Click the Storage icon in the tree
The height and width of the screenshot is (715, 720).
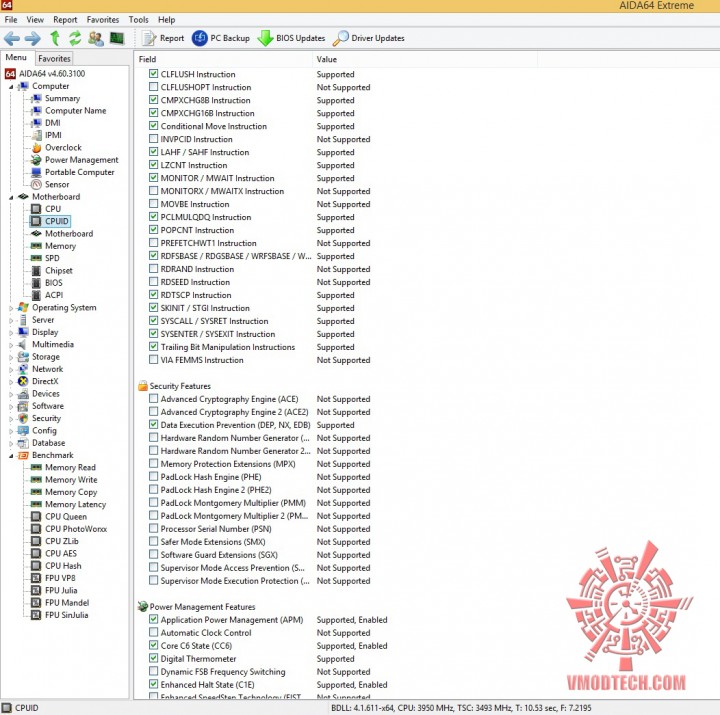23,357
